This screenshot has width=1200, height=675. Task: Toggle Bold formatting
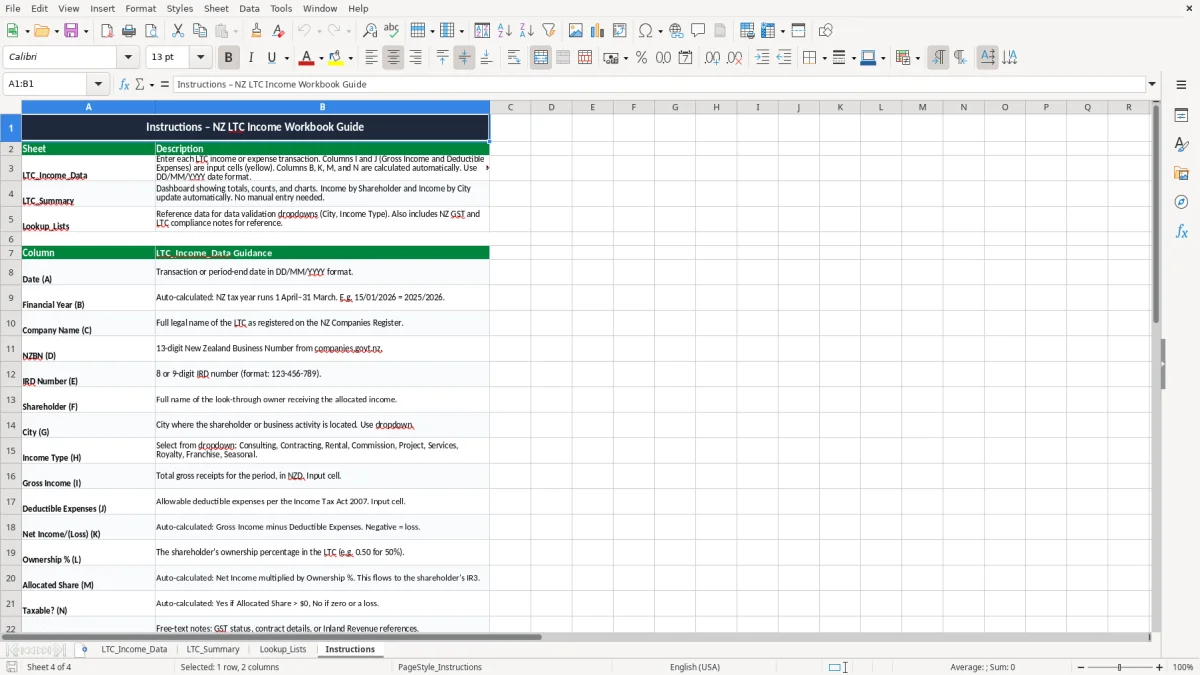pyautogui.click(x=228, y=58)
